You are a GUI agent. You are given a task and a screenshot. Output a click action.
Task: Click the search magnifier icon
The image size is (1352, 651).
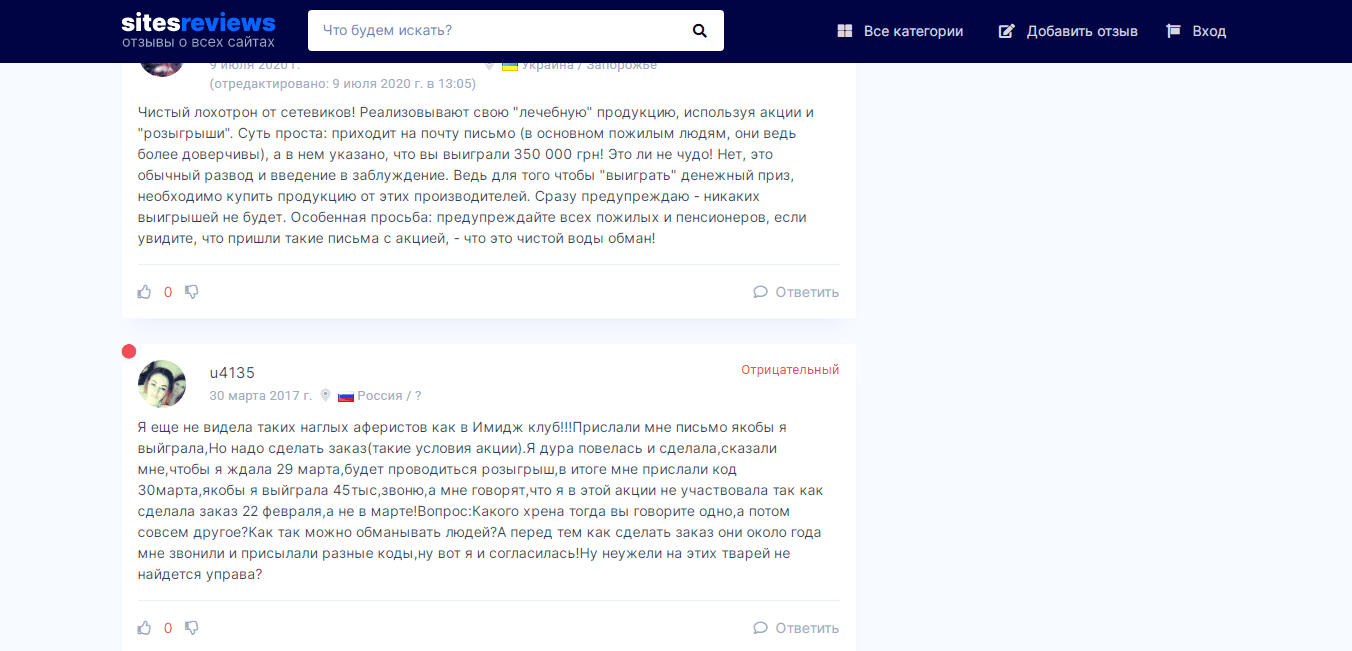pos(699,31)
